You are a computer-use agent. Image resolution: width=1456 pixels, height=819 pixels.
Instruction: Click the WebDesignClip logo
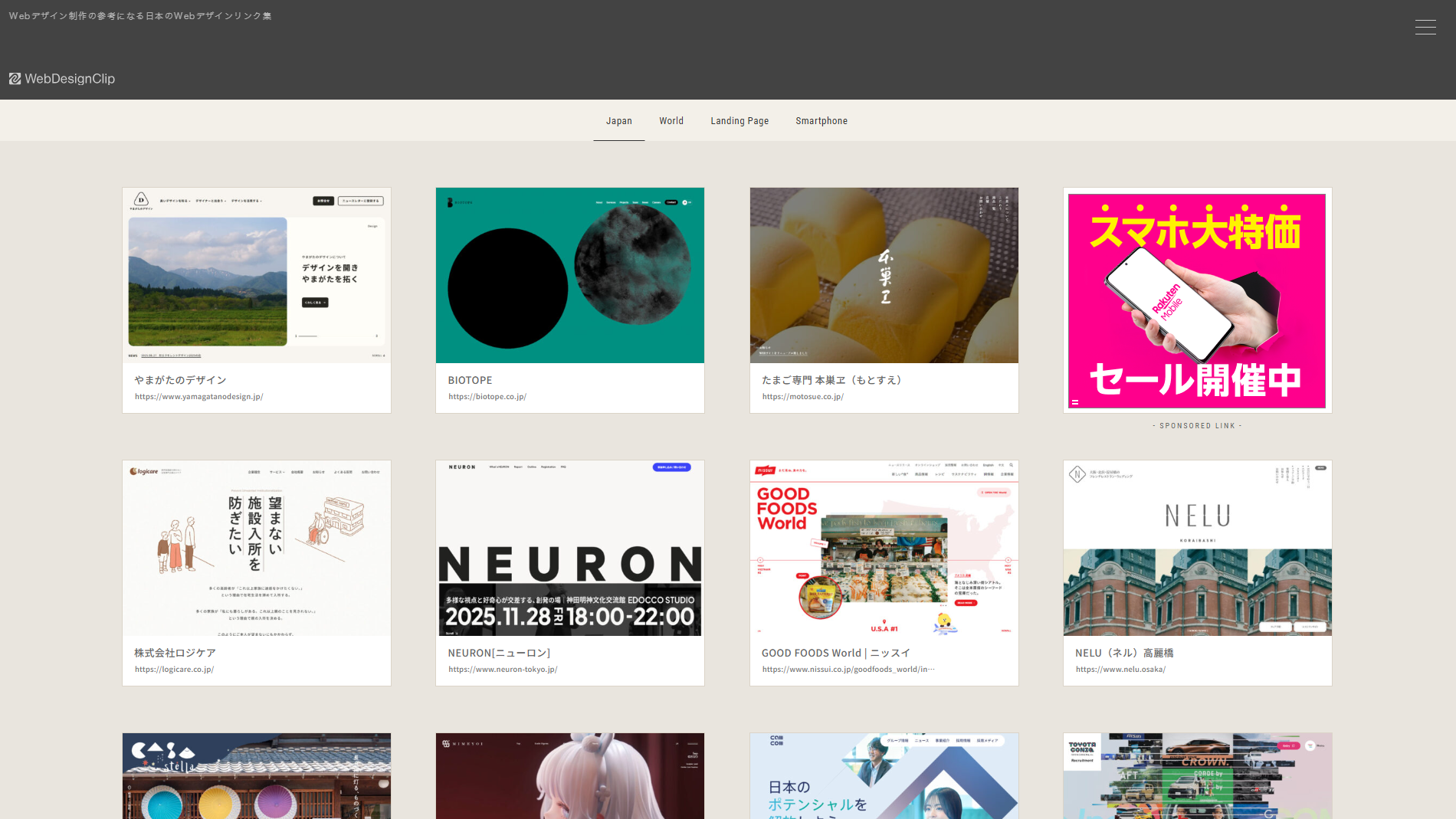(62, 79)
